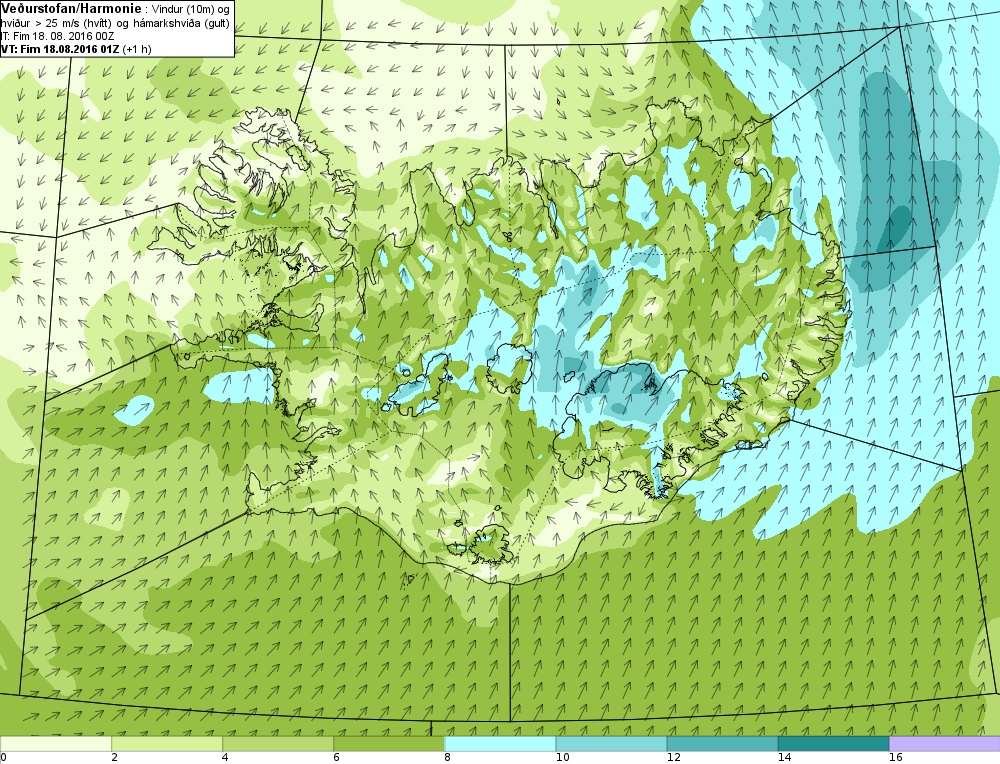1000x764 pixels.
Task: Click the pale teal 10–12 m/s legend swatch
Action: 611,744
